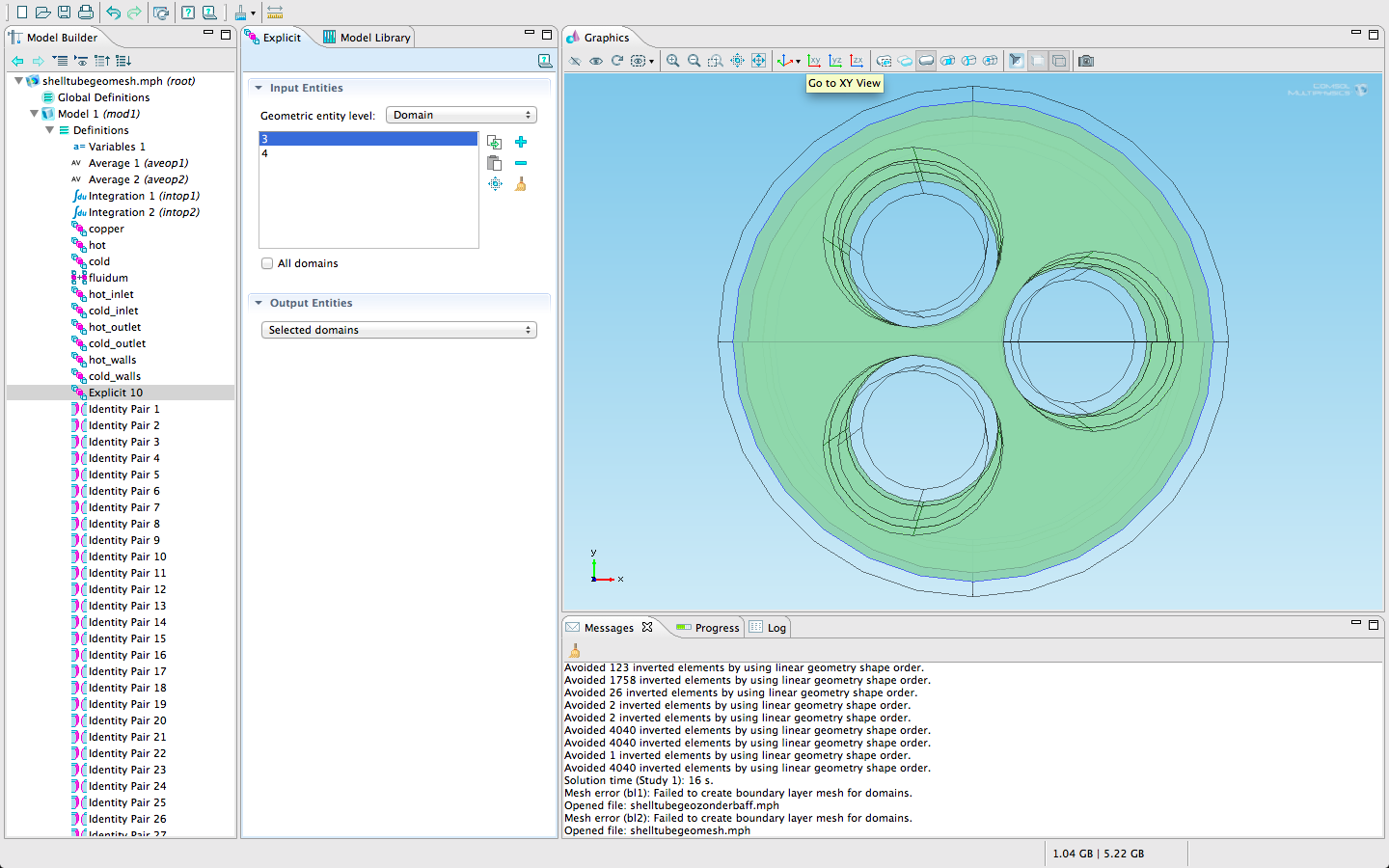Clear the selection with the broom icon
Image resolution: width=1389 pixels, height=868 pixels.
(521, 184)
